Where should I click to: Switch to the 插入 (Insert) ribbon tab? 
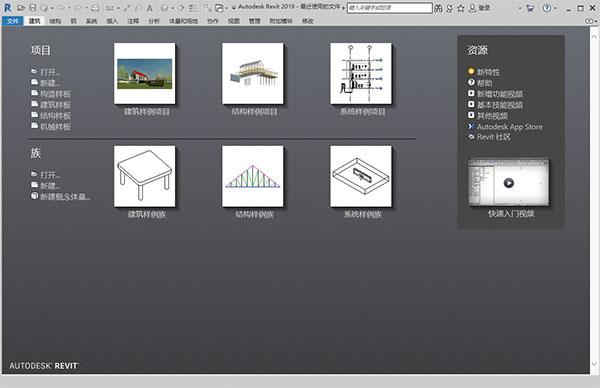112,21
